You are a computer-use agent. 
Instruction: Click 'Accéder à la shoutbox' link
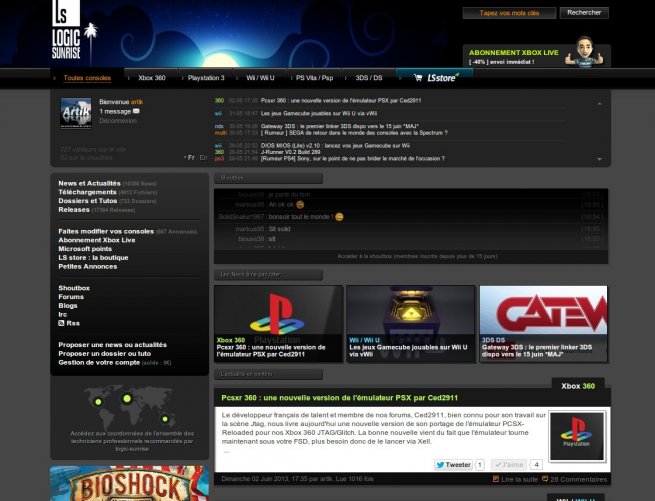[417, 256]
